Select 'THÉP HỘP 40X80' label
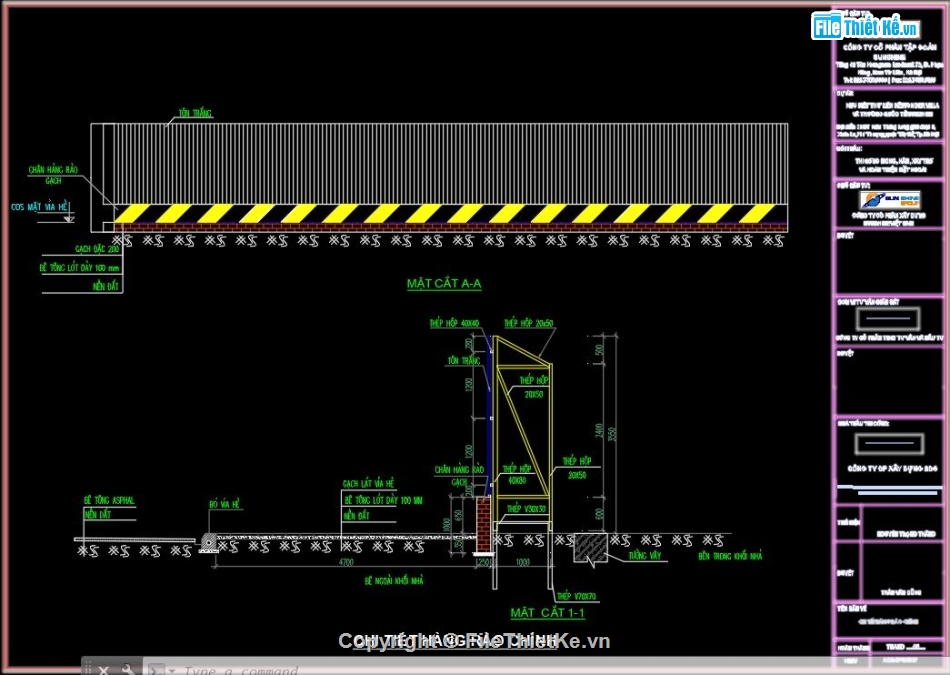This screenshot has height=675, width=950. coord(517,474)
